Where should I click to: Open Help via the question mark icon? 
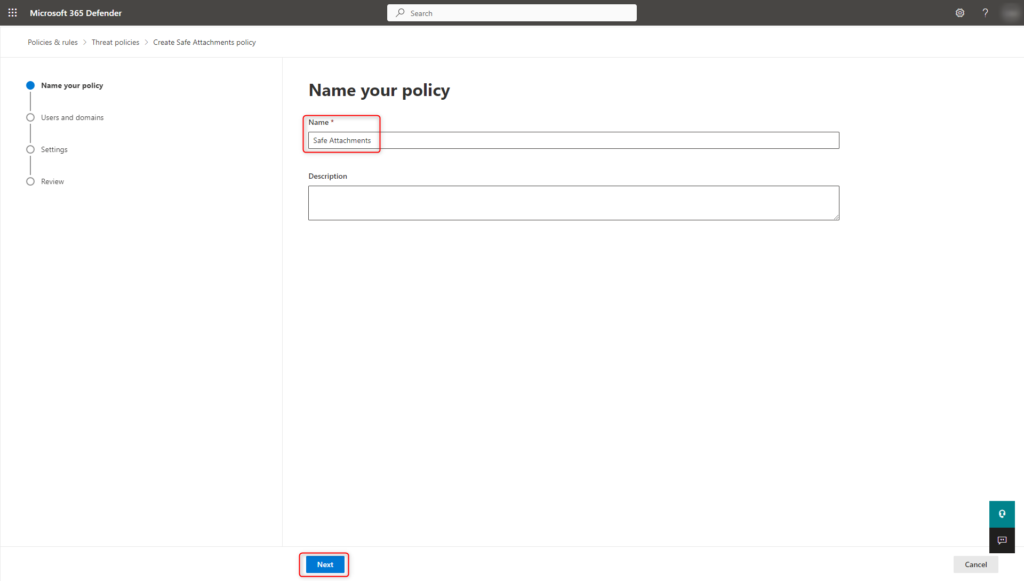pos(984,12)
